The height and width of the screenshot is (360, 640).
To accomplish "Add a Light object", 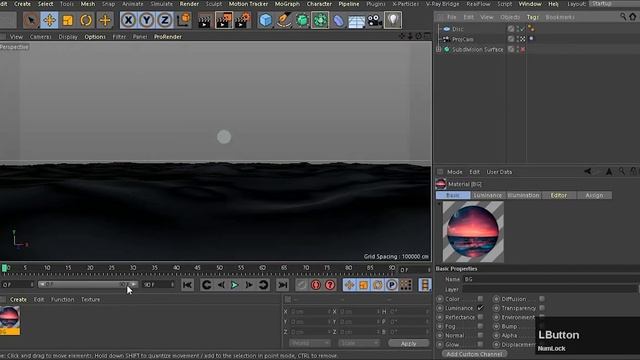I will [393, 20].
